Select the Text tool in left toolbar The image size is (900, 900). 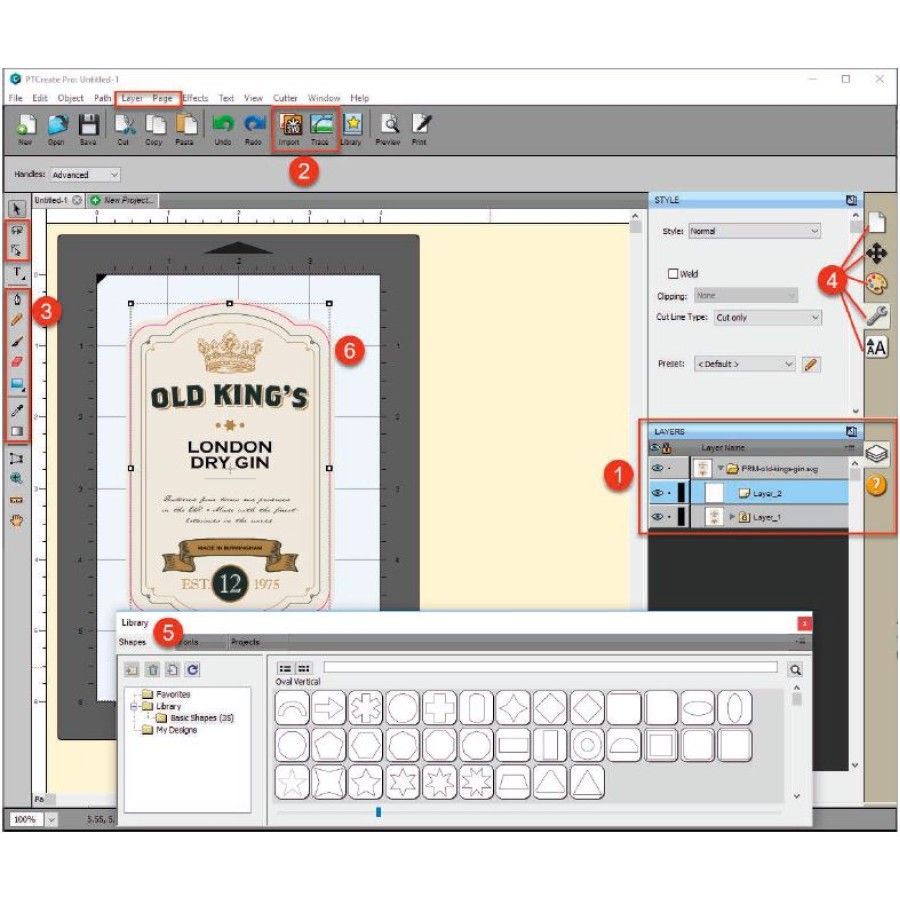[18, 272]
